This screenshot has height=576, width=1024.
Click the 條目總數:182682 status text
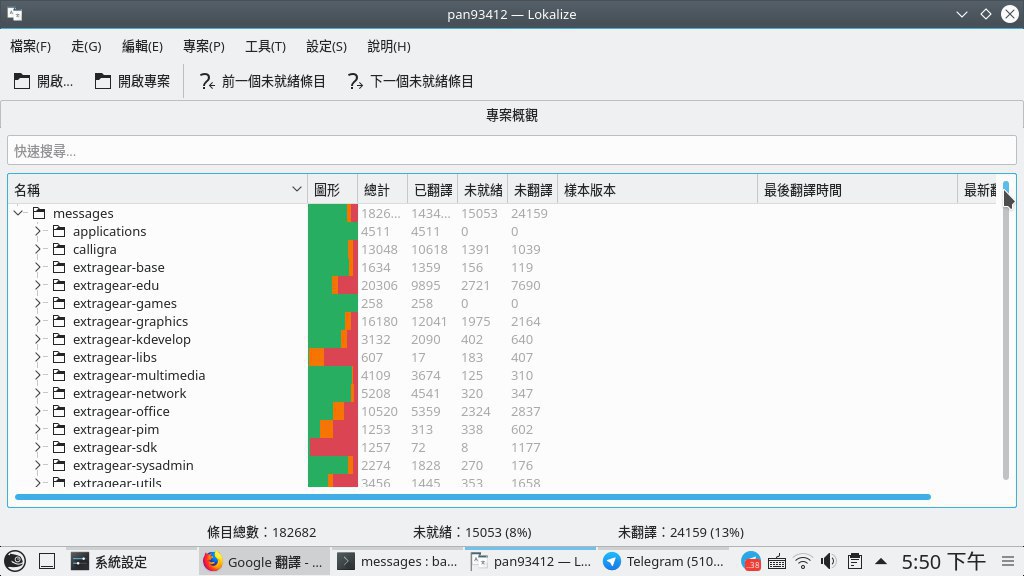point(261,532)
